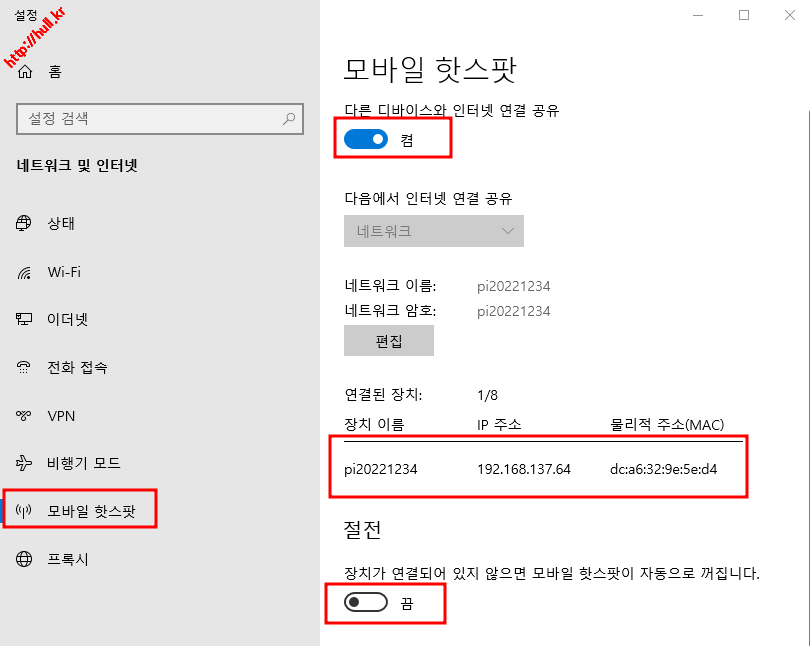810x646 pixels.
Task: Click the Wi-Fi signal icon
Action: pos(25,272)
